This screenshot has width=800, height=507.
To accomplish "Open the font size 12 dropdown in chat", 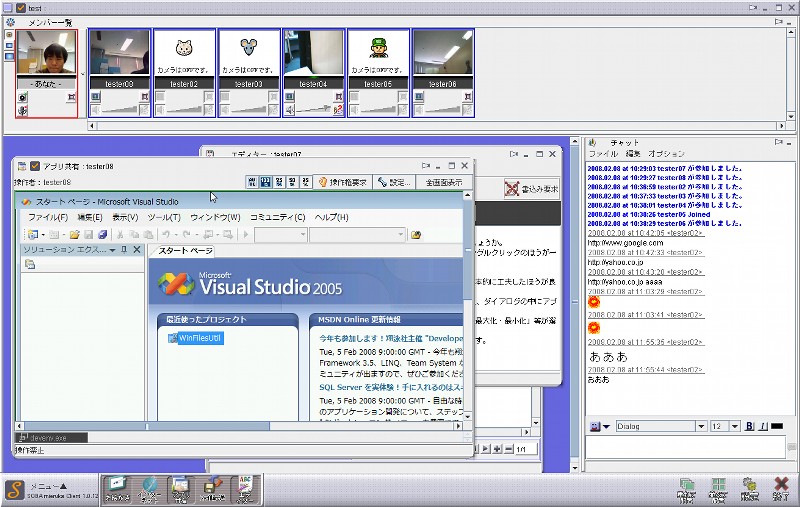I will point(735,426).
